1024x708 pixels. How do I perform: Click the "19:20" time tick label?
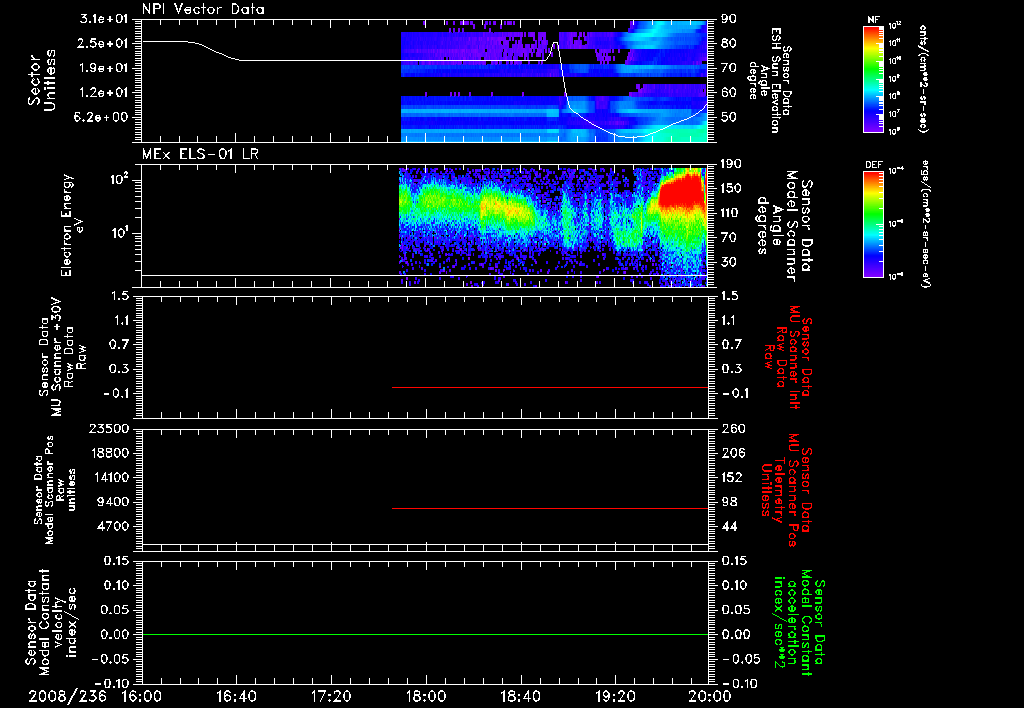tap(615, 696)
